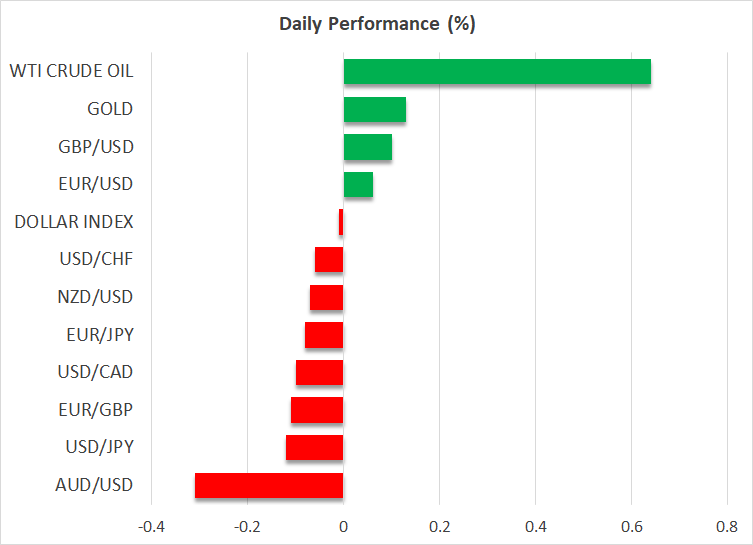The width and height of the screenshot is (753, 545).
Task: Click the Daily Performance (%) chart title
Action: coord(376,24)
